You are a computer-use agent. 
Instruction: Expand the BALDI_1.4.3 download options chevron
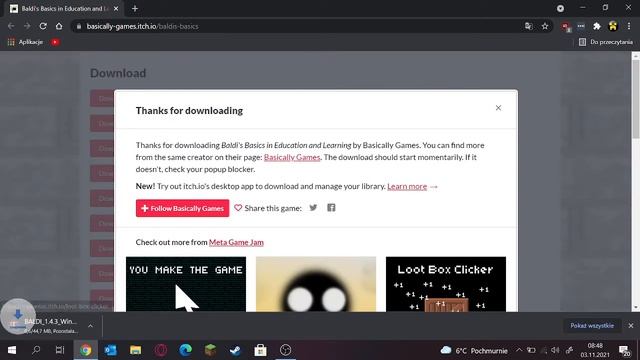point(90,326)
